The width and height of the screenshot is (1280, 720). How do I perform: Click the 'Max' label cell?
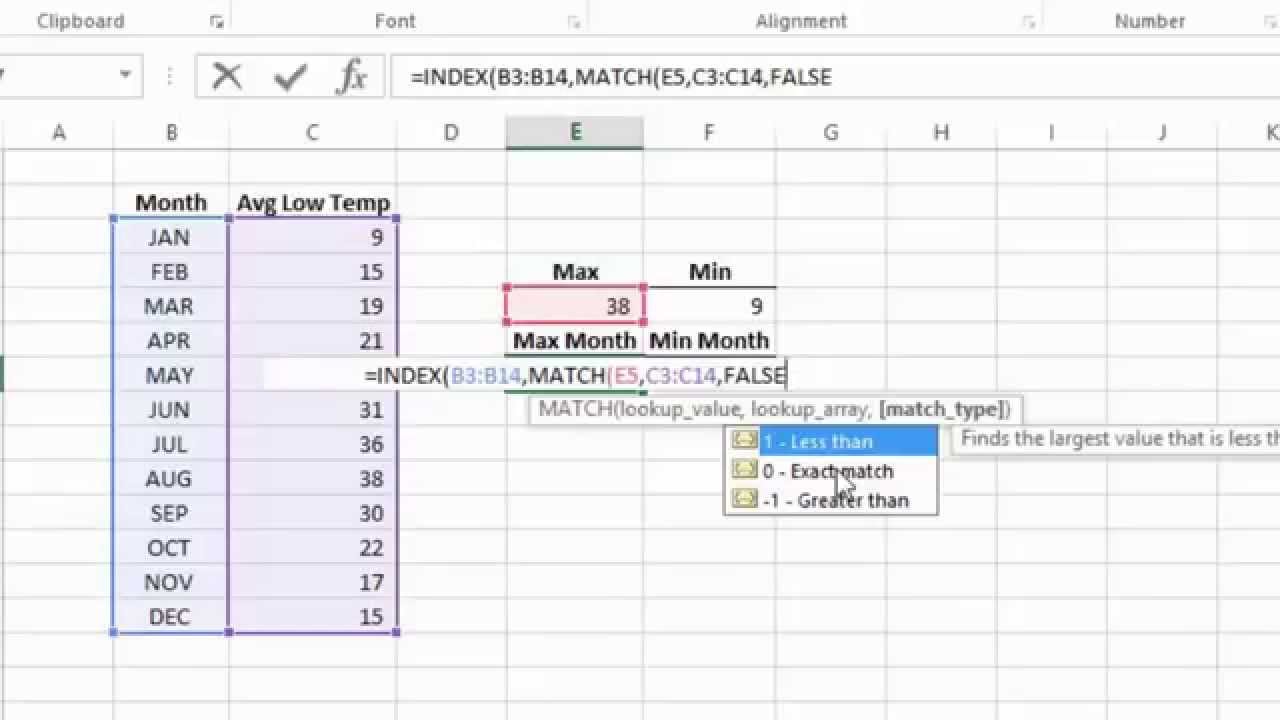575,272
